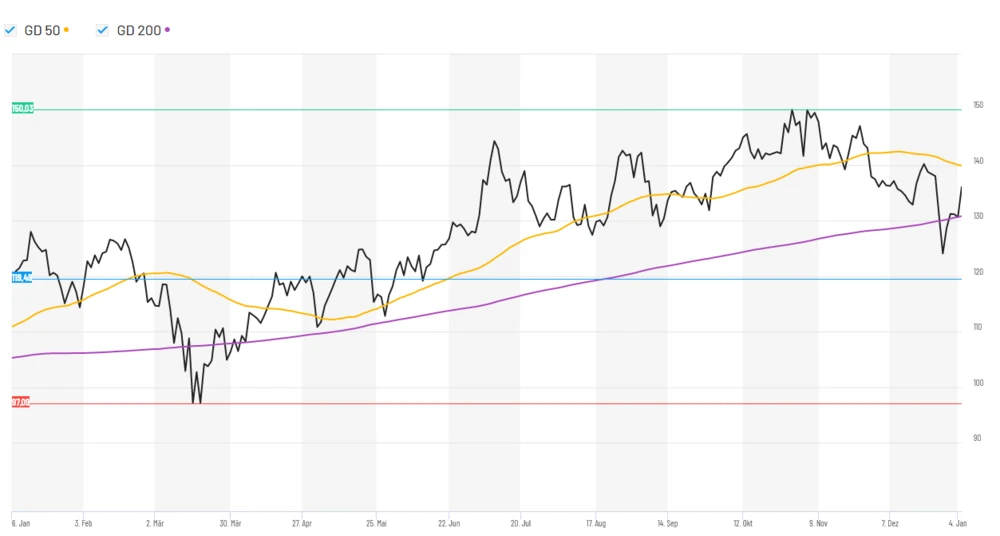Screen dimensions: 1000x536
Task: Select the 12. Okt date label
Action: pyautogui.click(x=743, y=523)
